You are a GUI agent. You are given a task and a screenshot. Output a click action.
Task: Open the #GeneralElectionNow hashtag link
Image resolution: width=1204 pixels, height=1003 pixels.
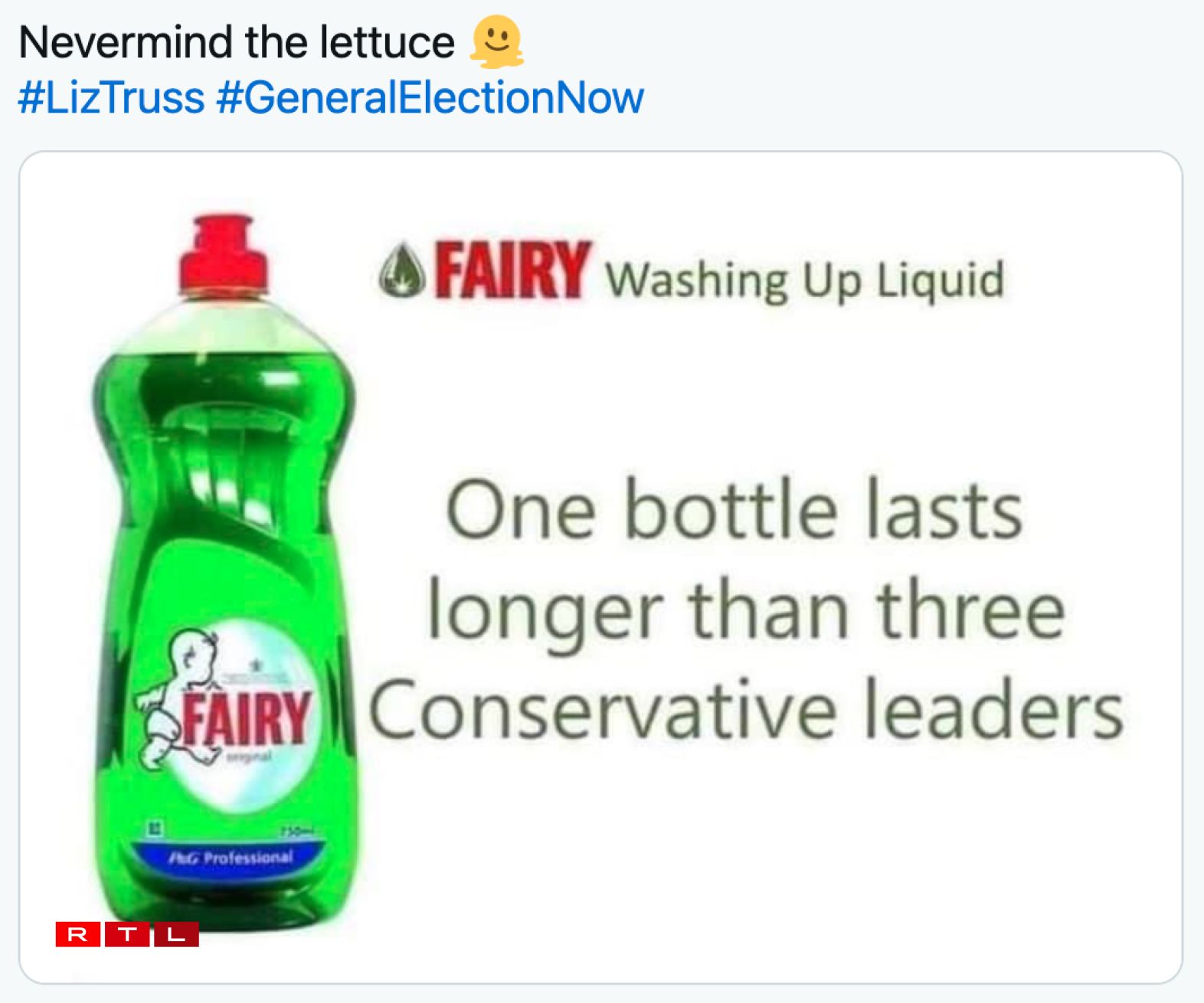pyautogui.click(x=430, y=98)
